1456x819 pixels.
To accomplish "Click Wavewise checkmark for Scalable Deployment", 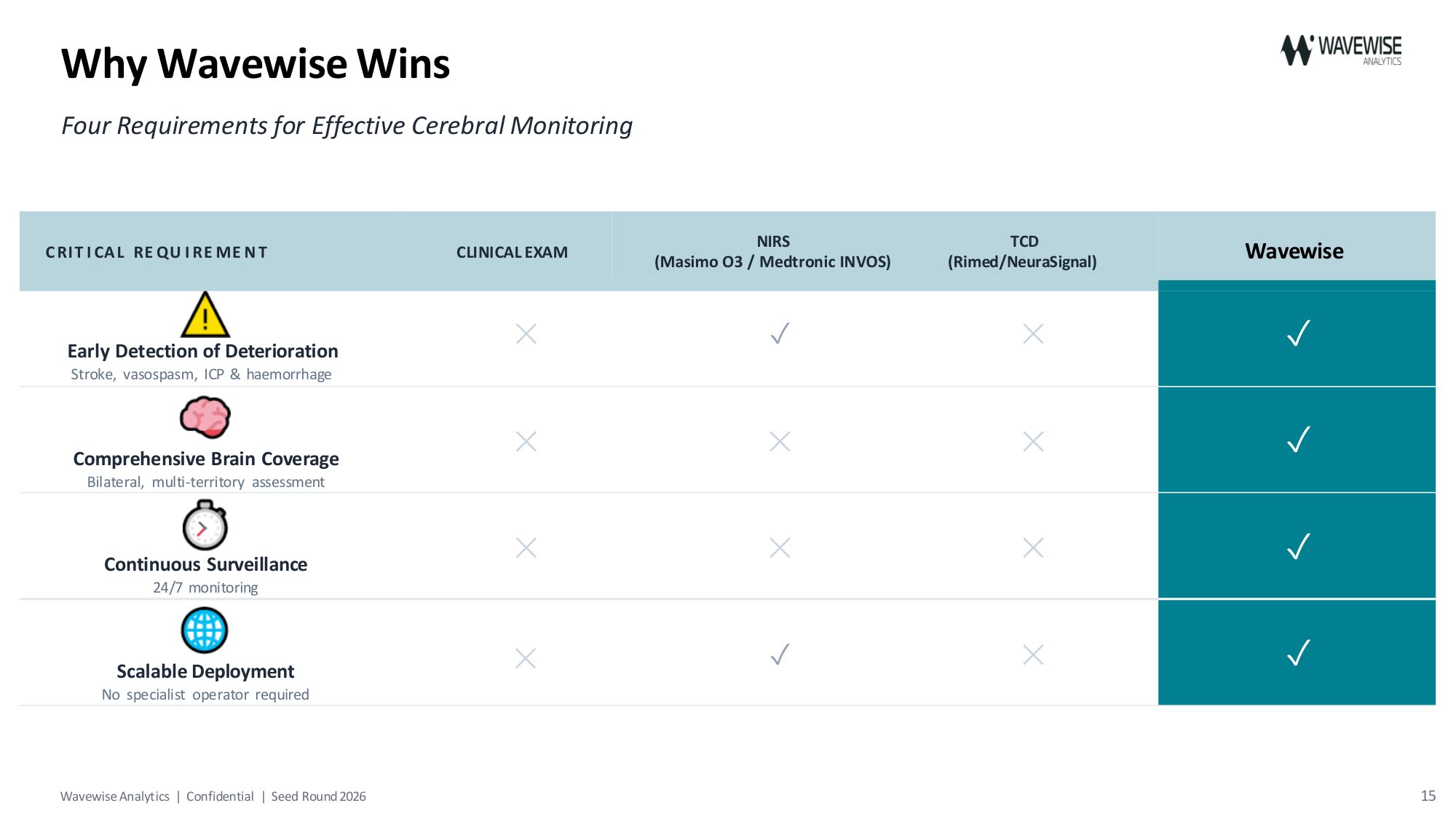I will [x=1298, y=652].
